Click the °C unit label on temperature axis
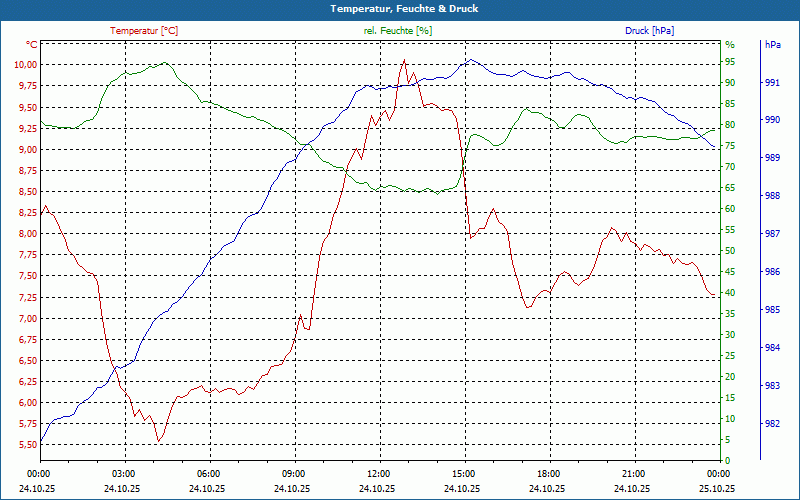 coord(32,44)
